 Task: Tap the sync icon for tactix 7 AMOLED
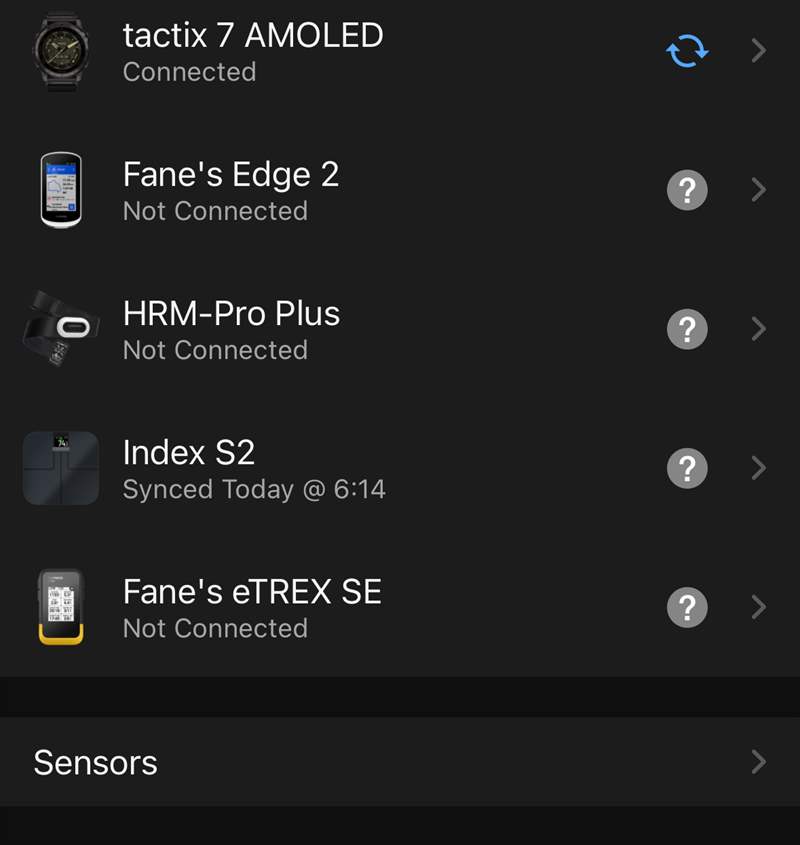687,51
